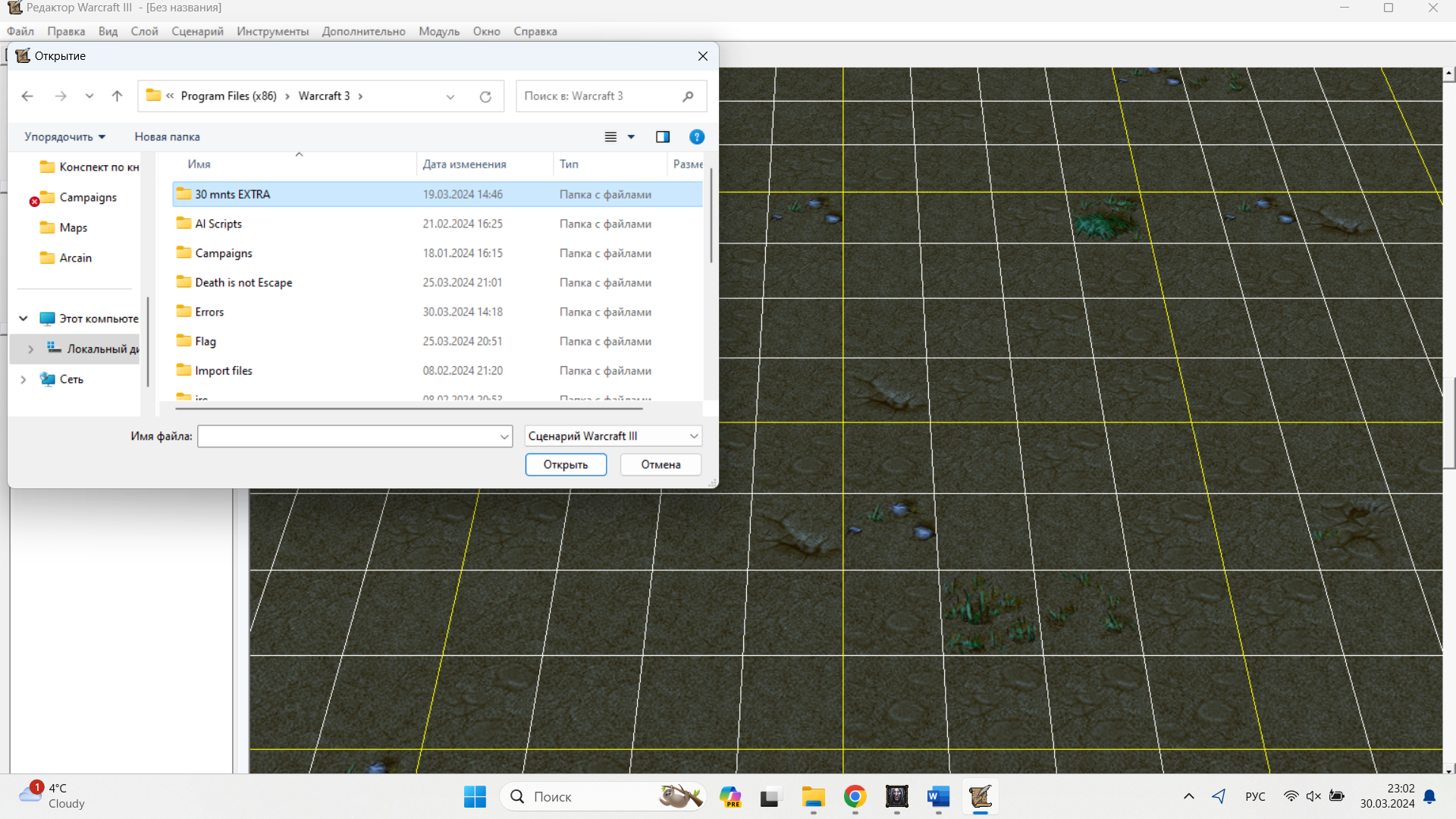
Task: Show hidden system tray icons
Action: pyautogui.click(x=1189, y=796)
